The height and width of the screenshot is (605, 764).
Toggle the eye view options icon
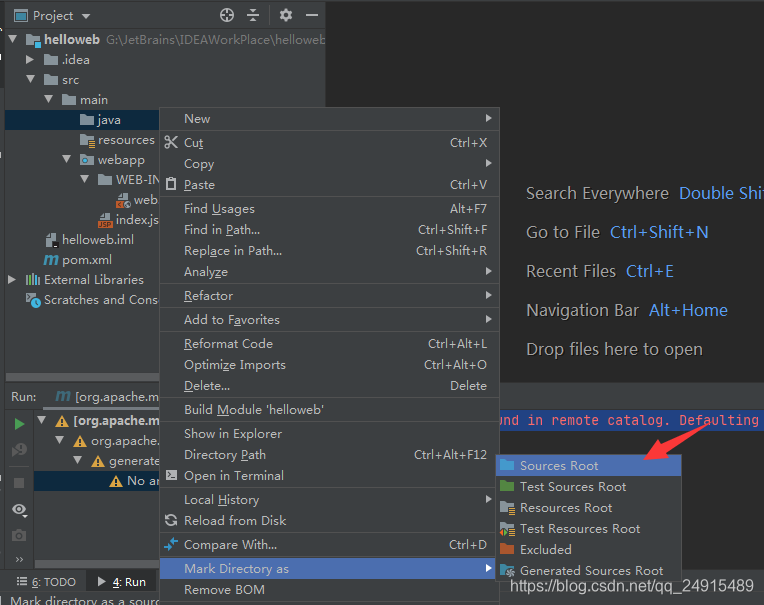[19, 510]
